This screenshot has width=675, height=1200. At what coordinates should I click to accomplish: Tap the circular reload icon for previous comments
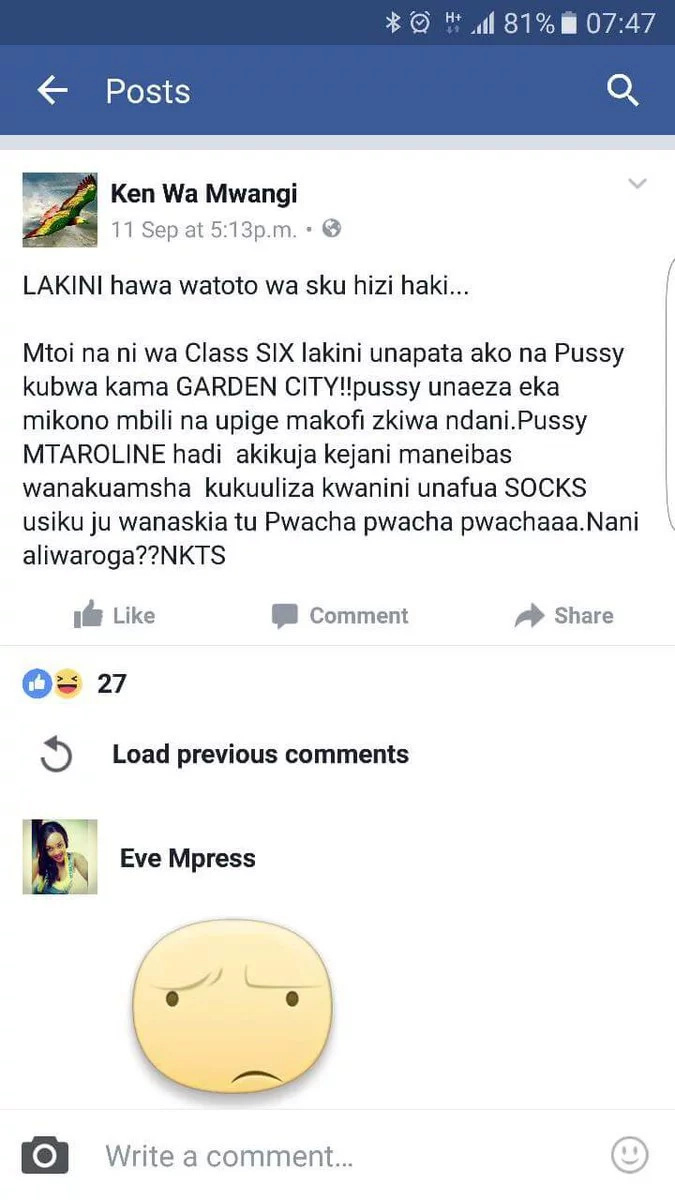pos(56,755)
